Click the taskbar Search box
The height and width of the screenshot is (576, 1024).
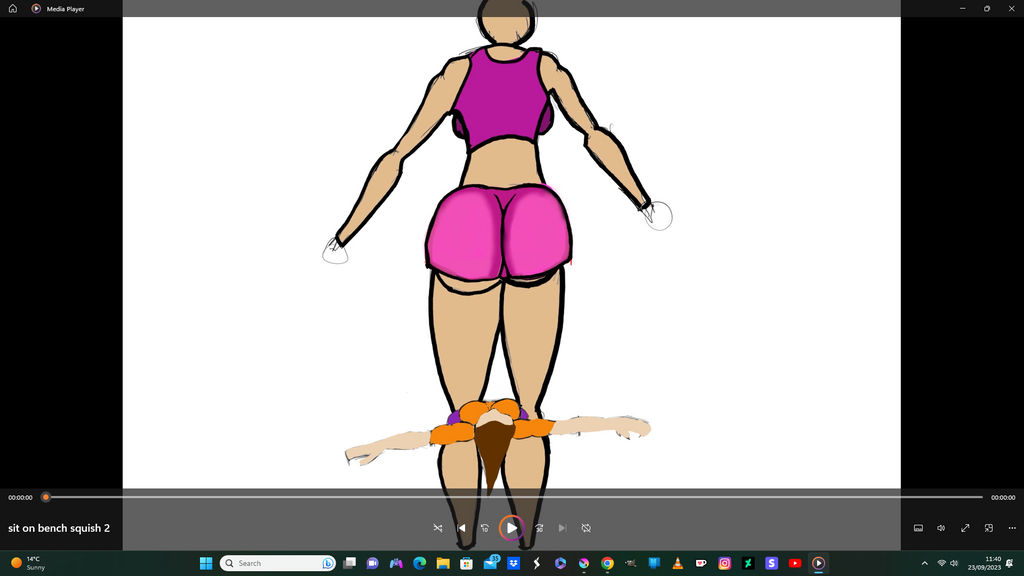point(278,563)
